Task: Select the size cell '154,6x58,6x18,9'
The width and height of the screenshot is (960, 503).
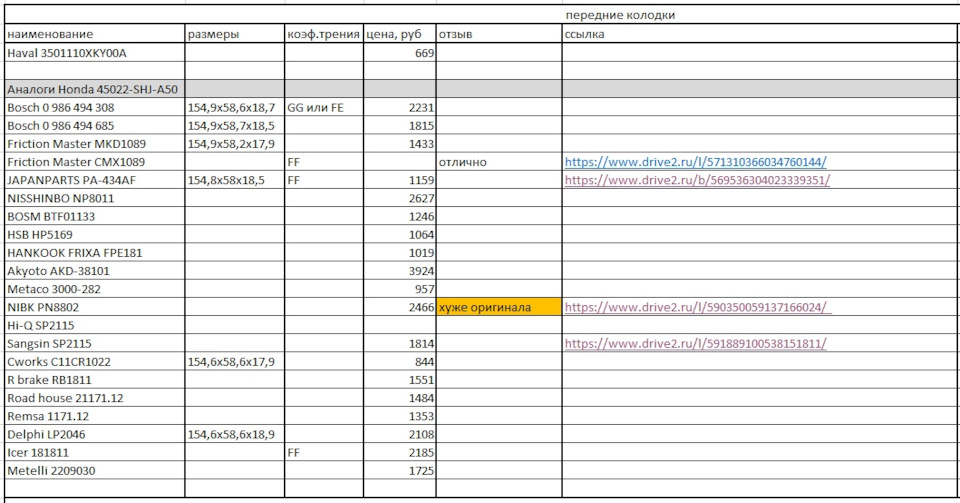Action: (234, 434)
